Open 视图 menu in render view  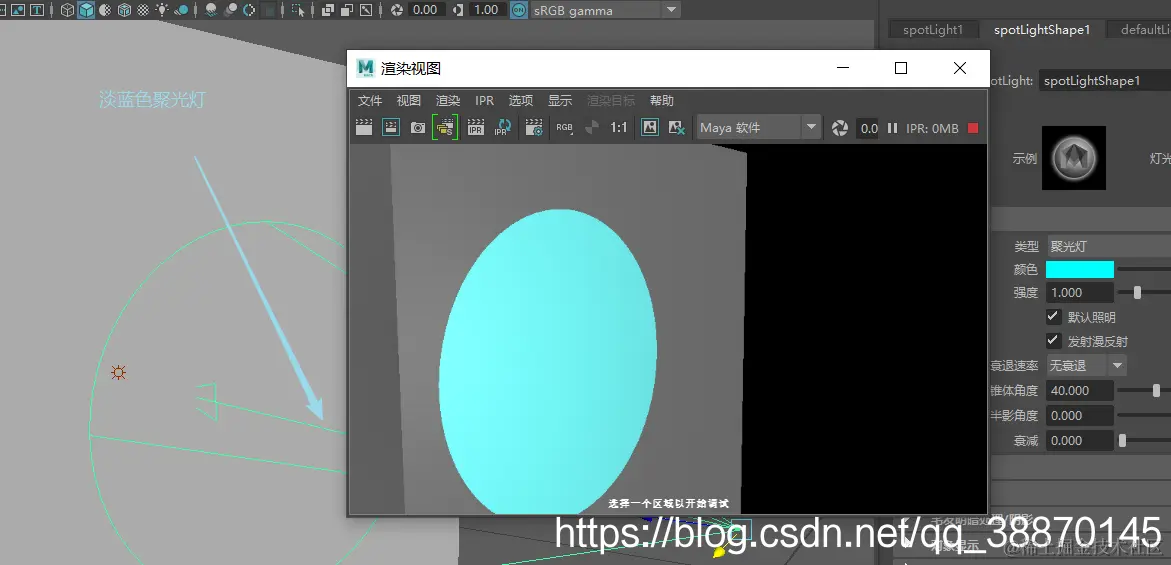(x=409, y=101)
